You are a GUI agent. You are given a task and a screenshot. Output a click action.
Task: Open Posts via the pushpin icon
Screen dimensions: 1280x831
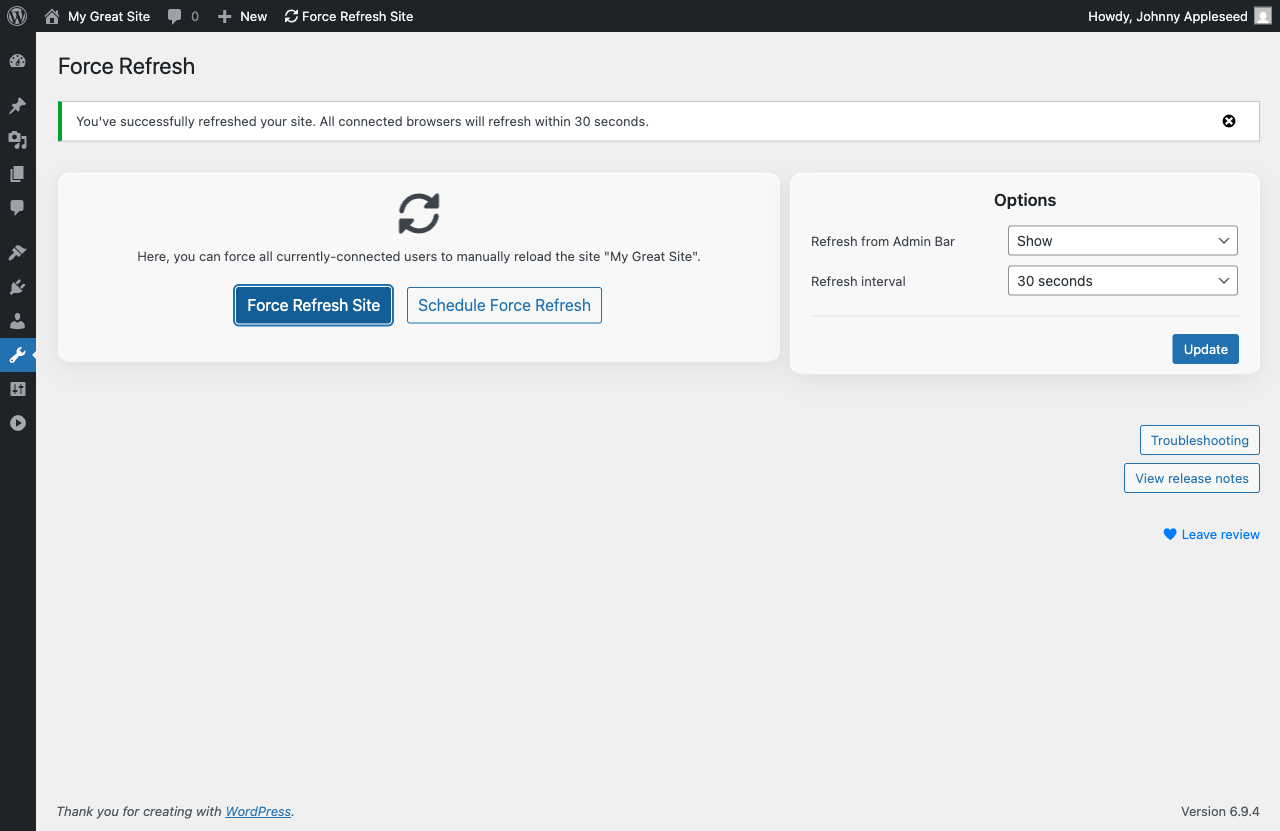17,106
